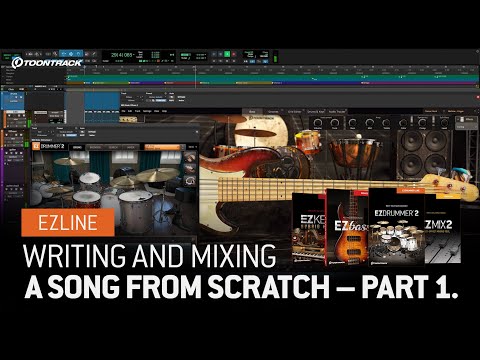Select the Bass tab in EZbass
This screenshot has width=480, height=360.
click(x=252, y=112)
